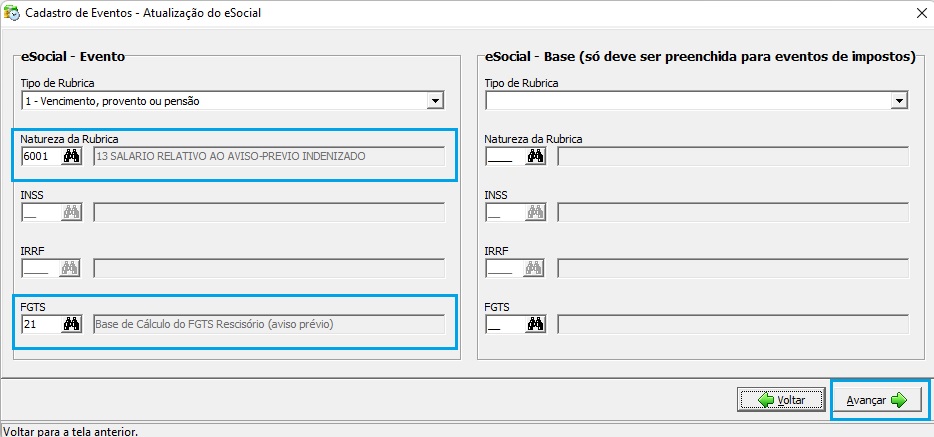This screenshot has height=437, width=934.
Task: Click empty IRRF description field in Evento panel
Action: 269,269
